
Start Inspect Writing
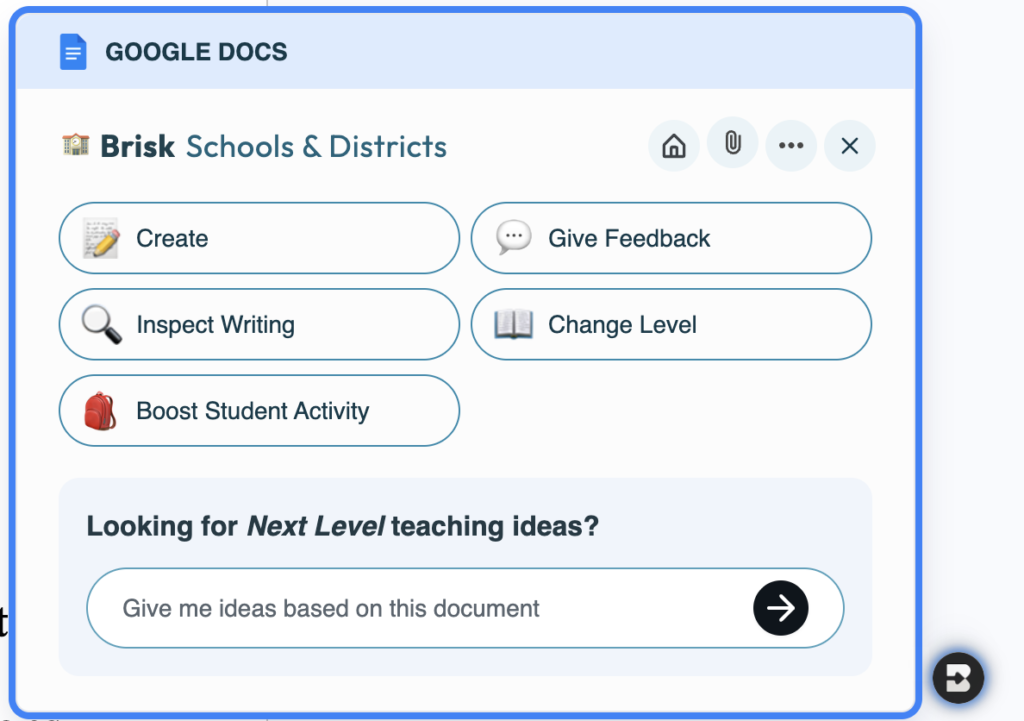pyautogui.click(x=259, y=324)
